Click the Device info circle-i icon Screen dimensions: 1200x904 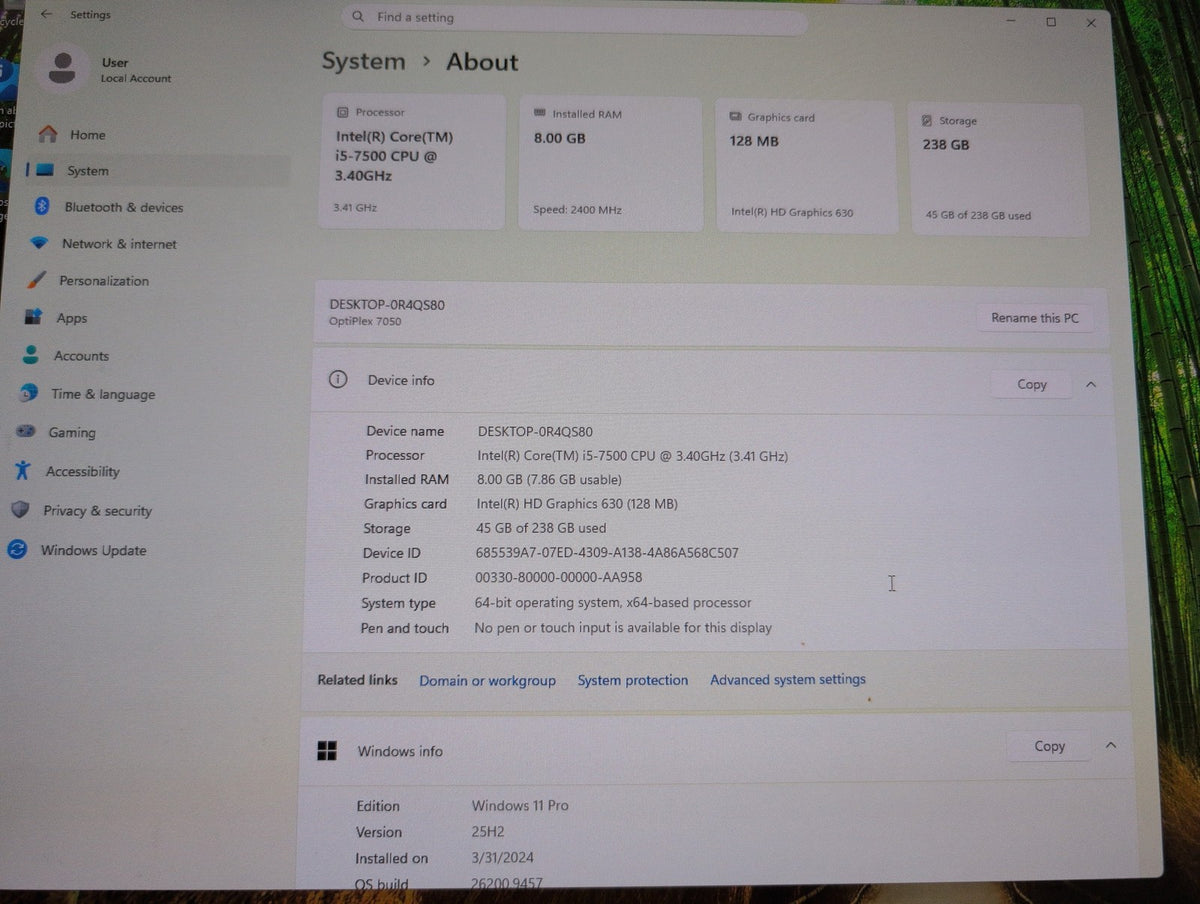338,379
